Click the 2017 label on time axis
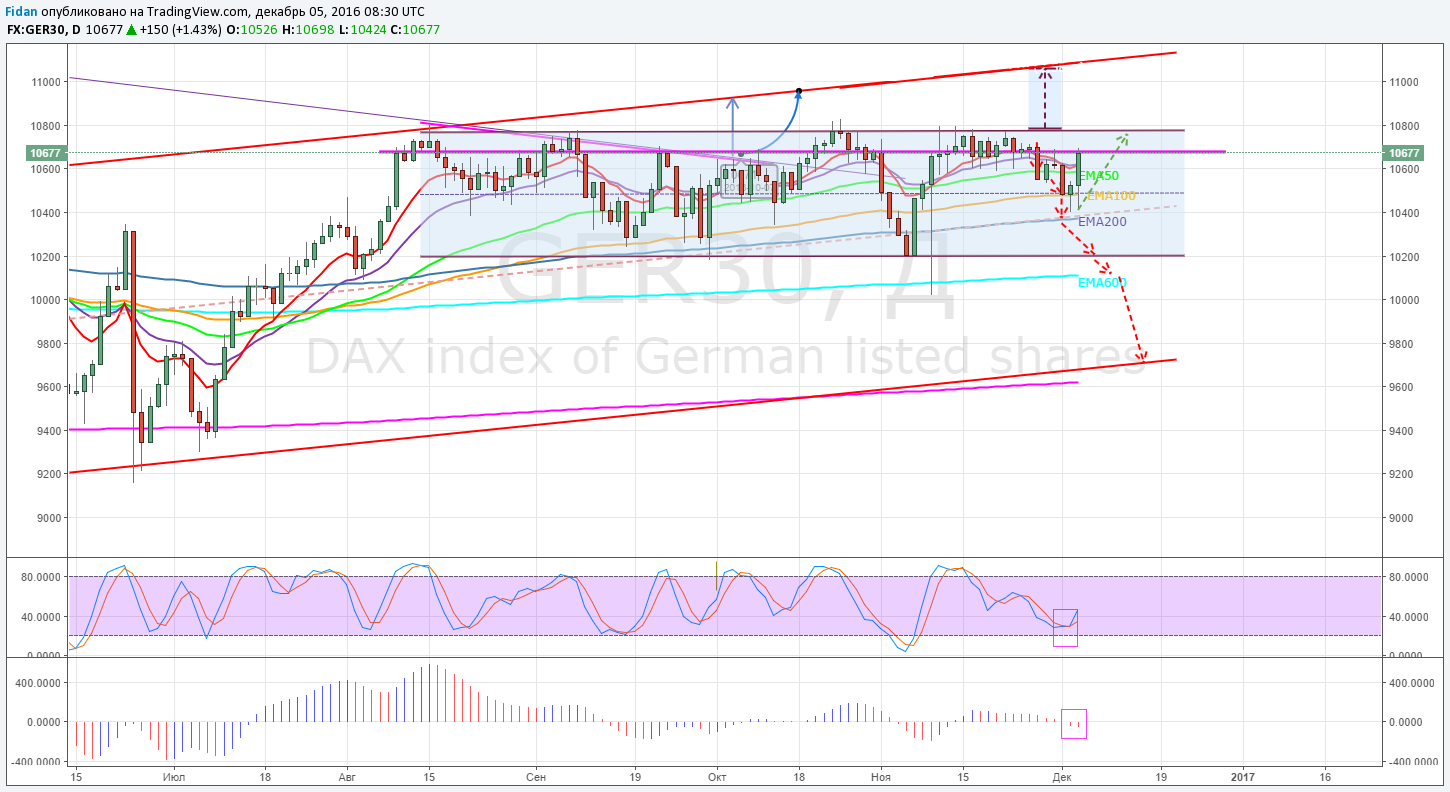The image size is (1450, 792). point(1243,776)
